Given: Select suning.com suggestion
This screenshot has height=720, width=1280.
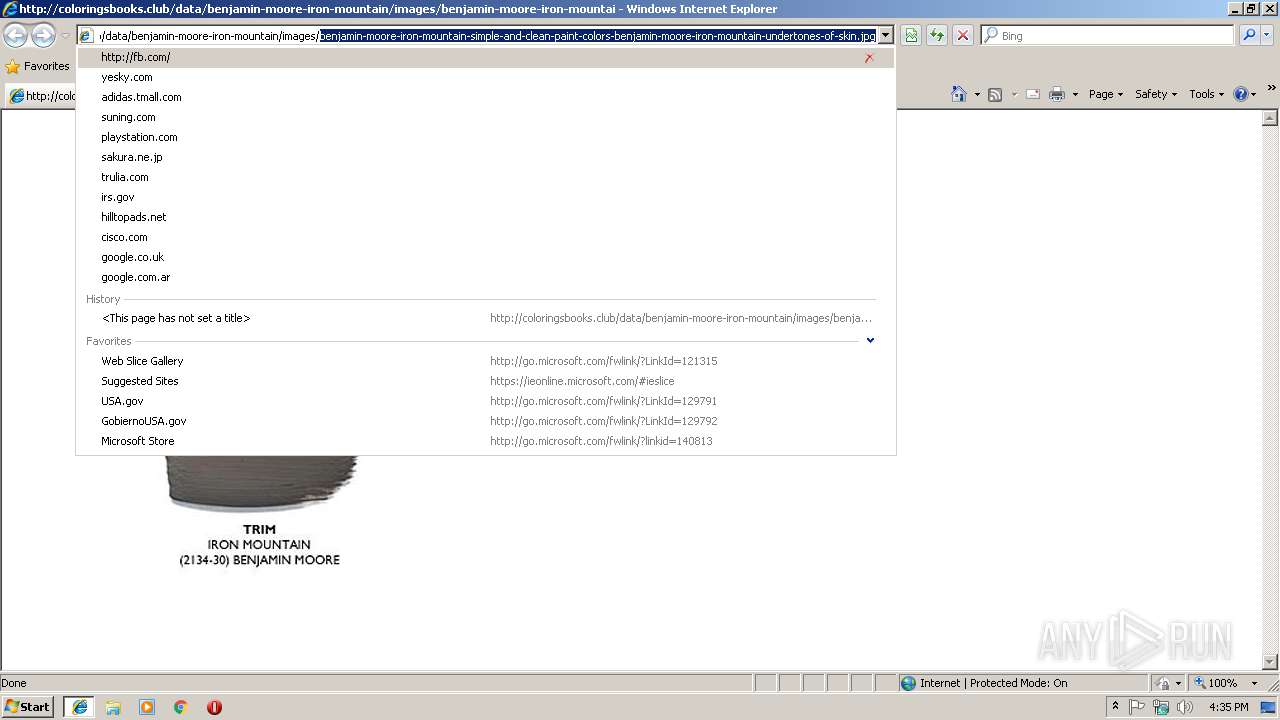Looking at the screenshot, I should coord(485,117).
